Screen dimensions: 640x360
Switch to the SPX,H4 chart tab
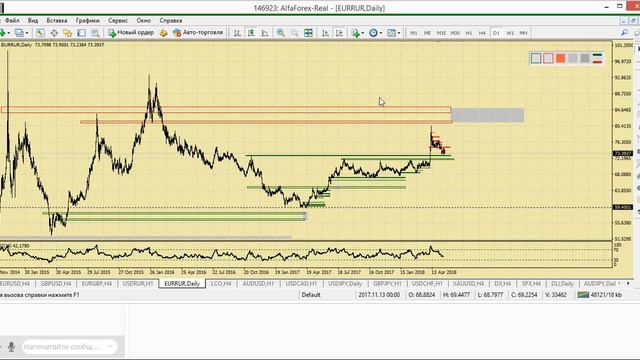pos(531,283)
